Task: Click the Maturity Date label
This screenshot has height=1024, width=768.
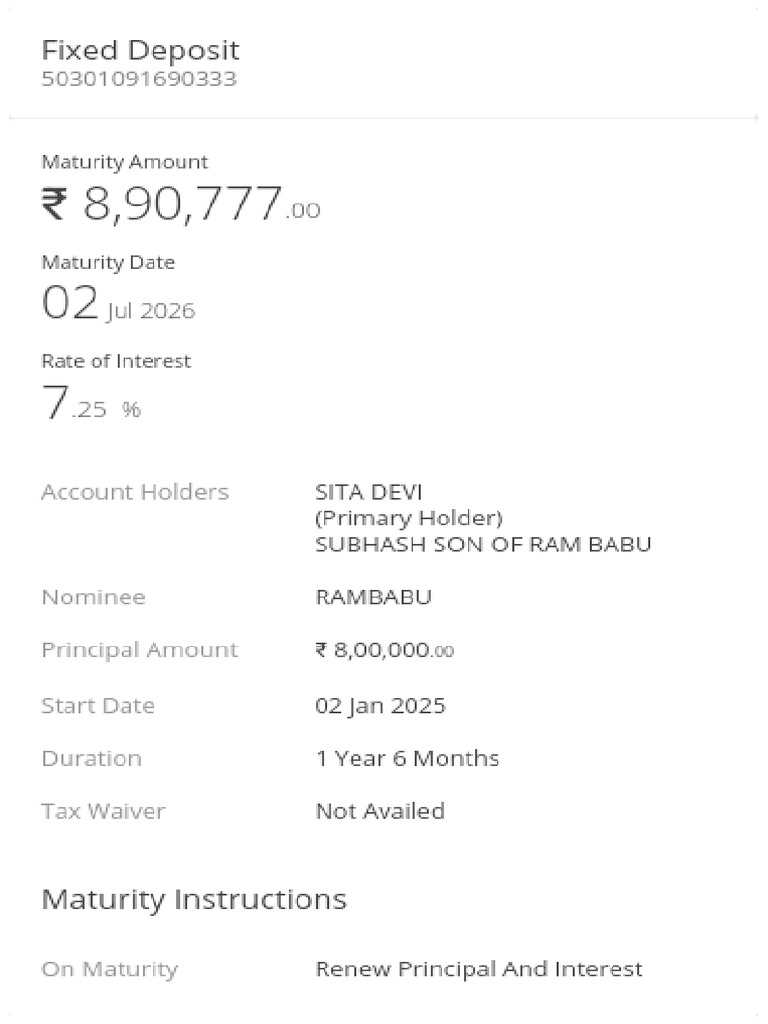Action: coord(108,263)
